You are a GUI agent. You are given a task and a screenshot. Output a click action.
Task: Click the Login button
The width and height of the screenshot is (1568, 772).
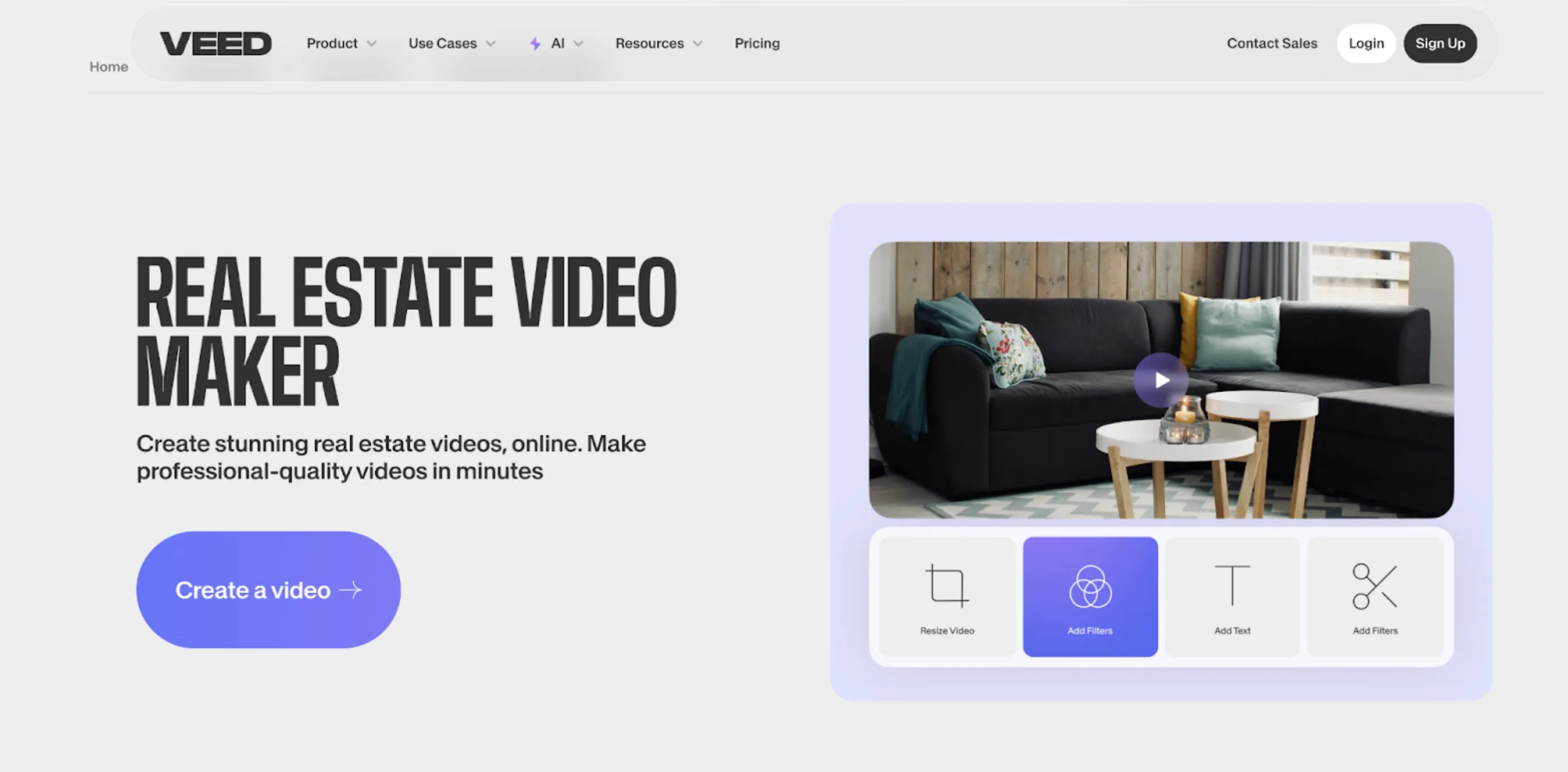pos(1366,43)
